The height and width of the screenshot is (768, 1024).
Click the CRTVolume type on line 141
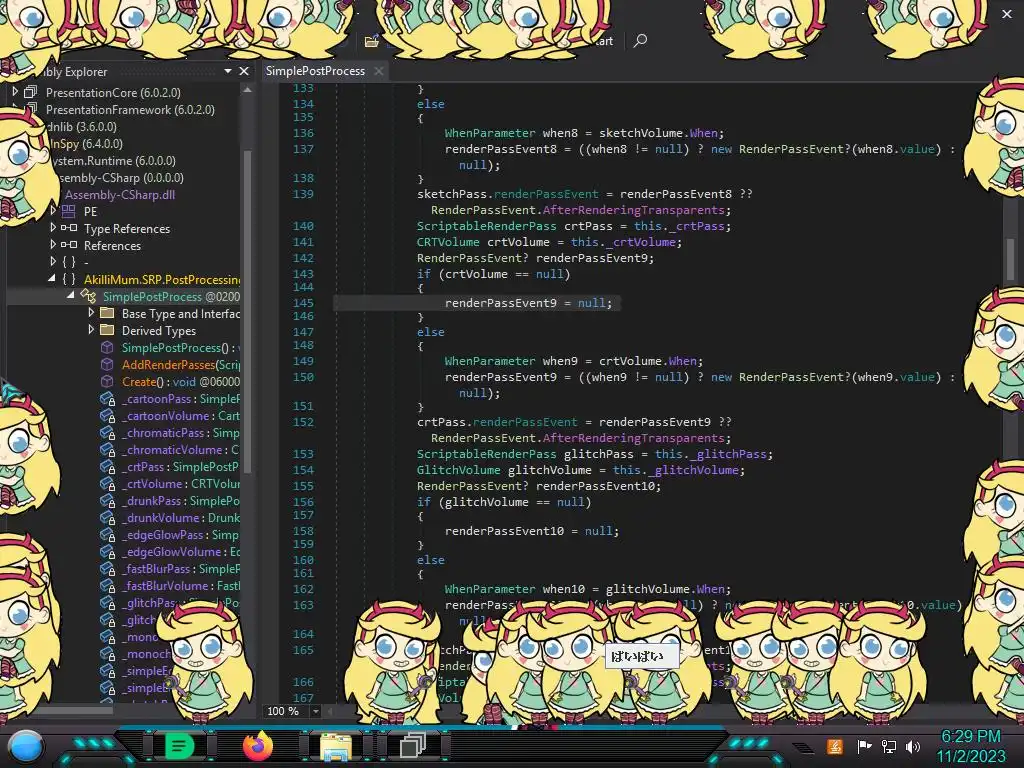click(448, 242)
